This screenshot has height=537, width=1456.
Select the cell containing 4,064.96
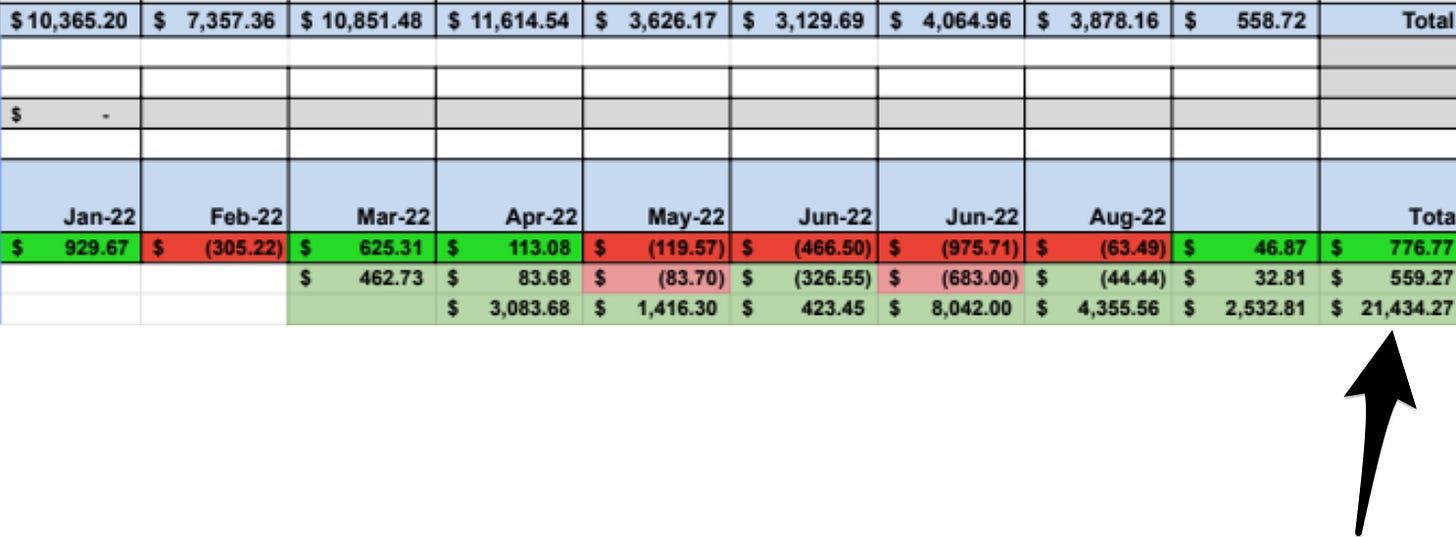point(952,20)
